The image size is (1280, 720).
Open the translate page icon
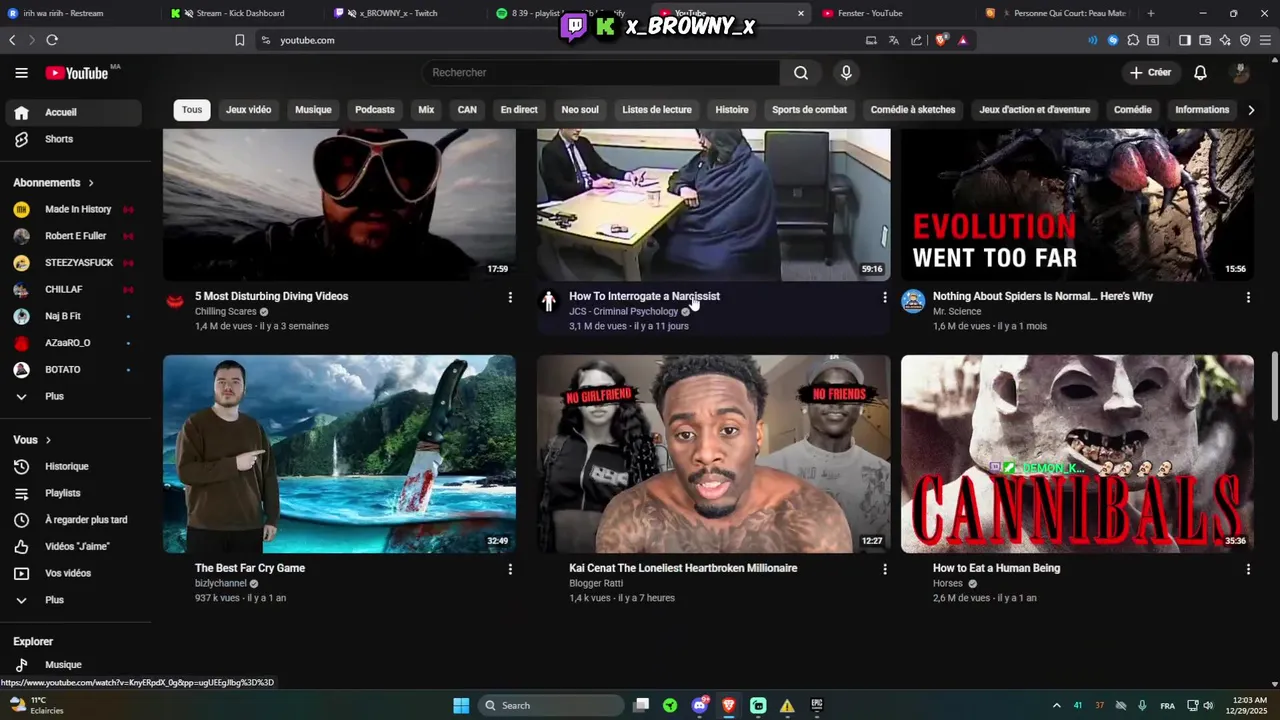894,40
